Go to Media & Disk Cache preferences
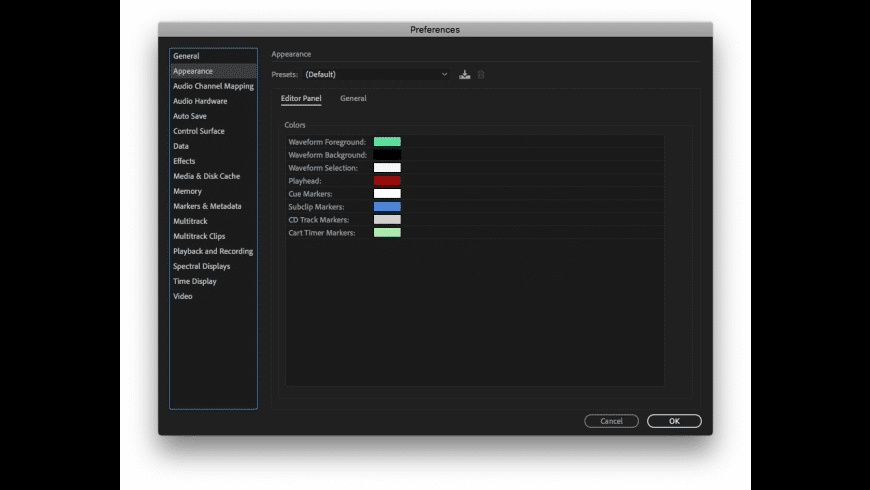This screenshot has height=490, width=870. pos(206,176)
